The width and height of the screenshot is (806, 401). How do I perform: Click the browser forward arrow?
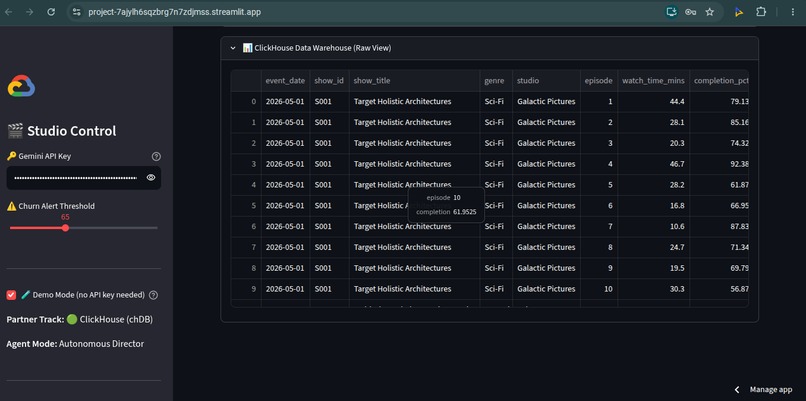point(29,12)
